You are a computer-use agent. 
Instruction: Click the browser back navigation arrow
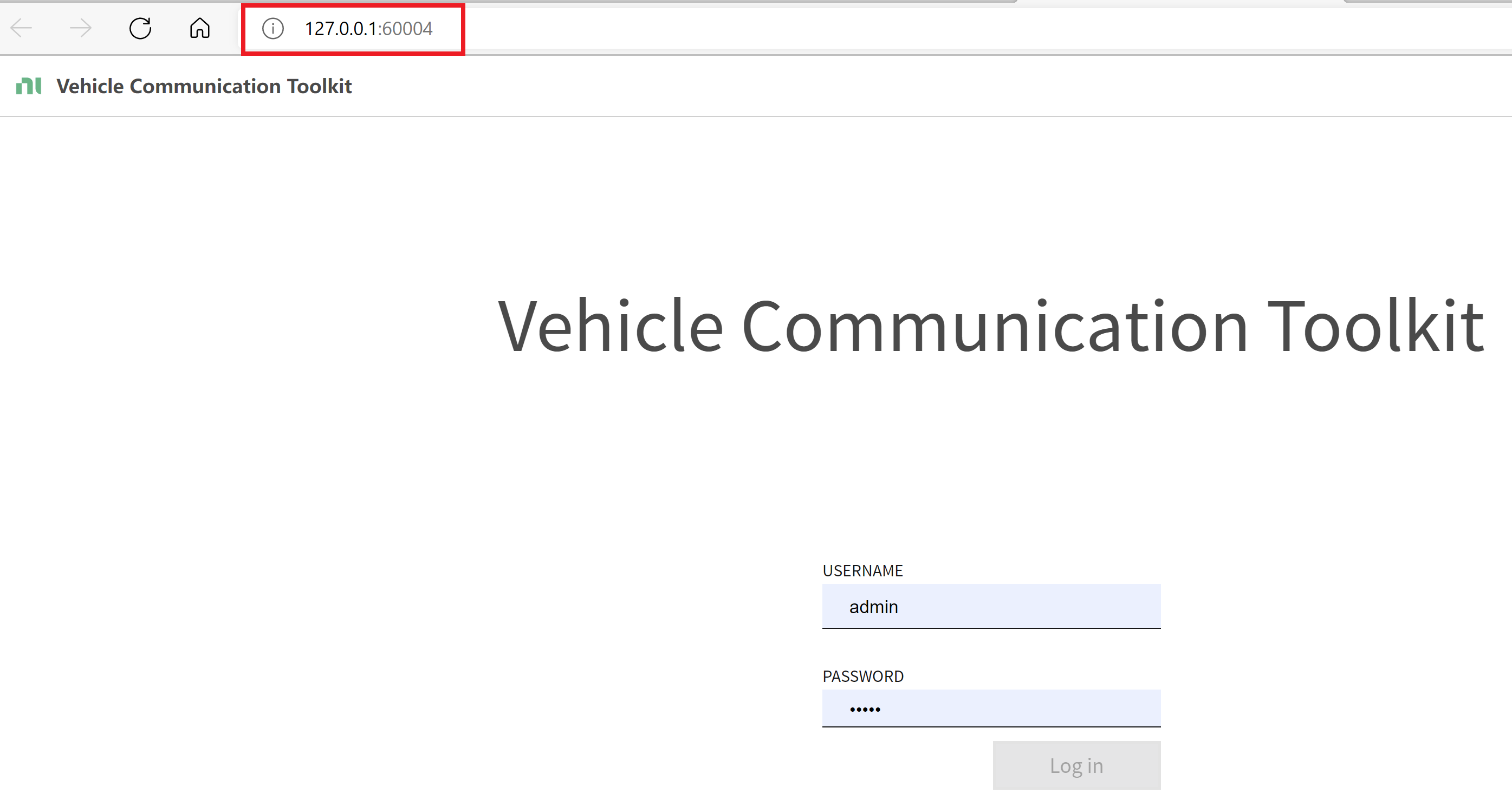click(22, 28)
